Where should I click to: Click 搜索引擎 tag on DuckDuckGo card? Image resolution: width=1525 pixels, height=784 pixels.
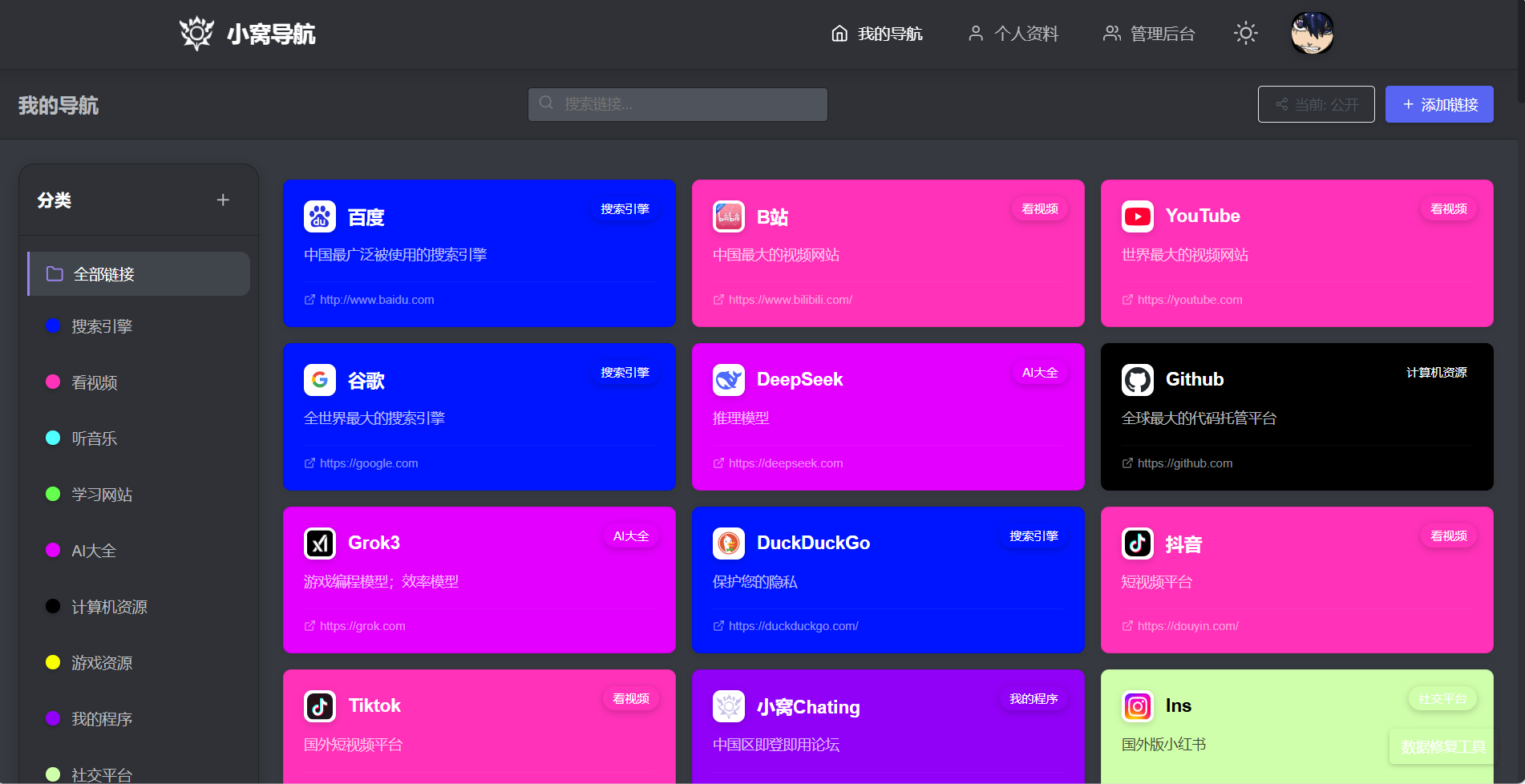pos(1034,536)
